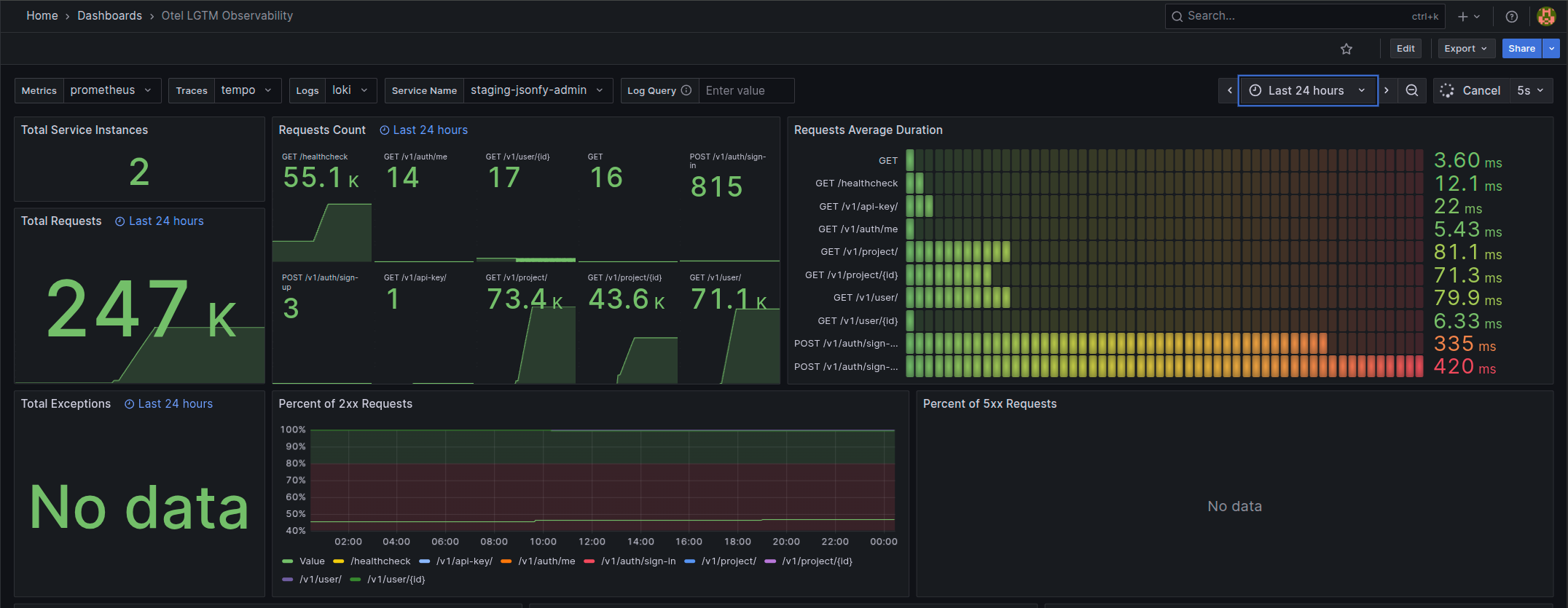The width and height of the screenshot is (1568, 608).
Task: Open the Last 24 hours time picker
Action: pos(1307,90)
